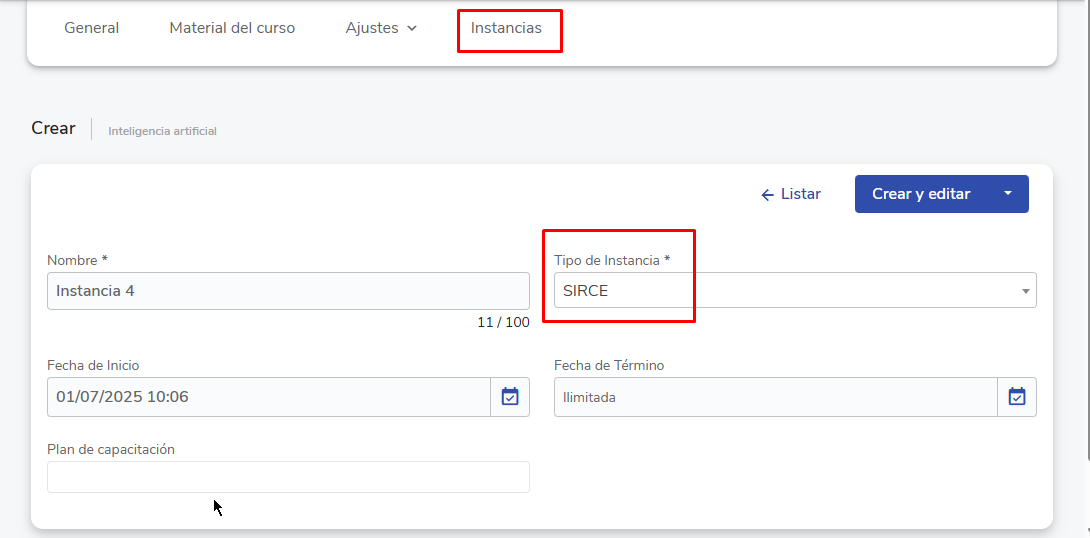
Task: Select the Instancias tab
Action: click(x=506, y=28)
